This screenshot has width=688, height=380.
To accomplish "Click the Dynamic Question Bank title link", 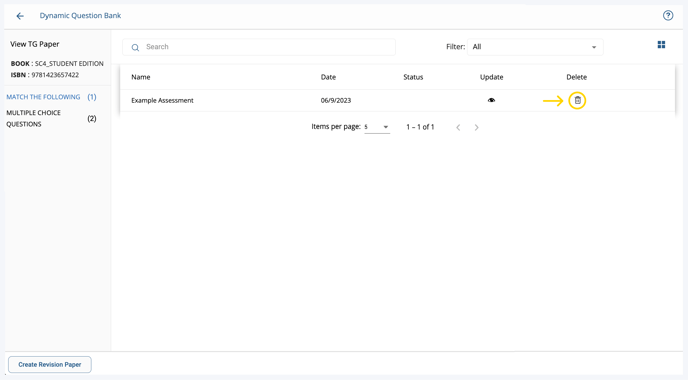I will [x=80, y=15].
